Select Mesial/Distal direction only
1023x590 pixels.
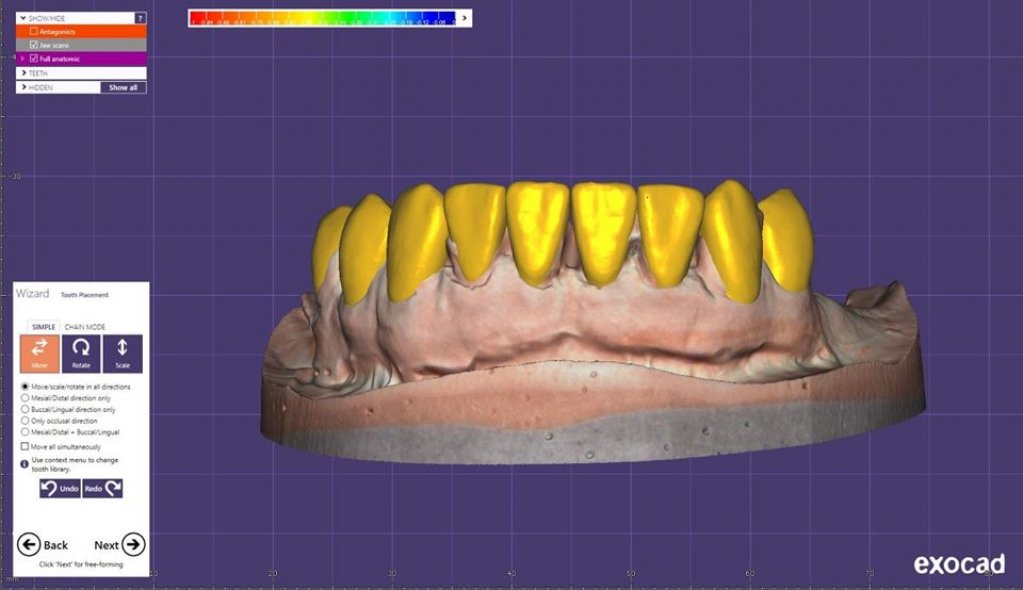click(25, 397)
